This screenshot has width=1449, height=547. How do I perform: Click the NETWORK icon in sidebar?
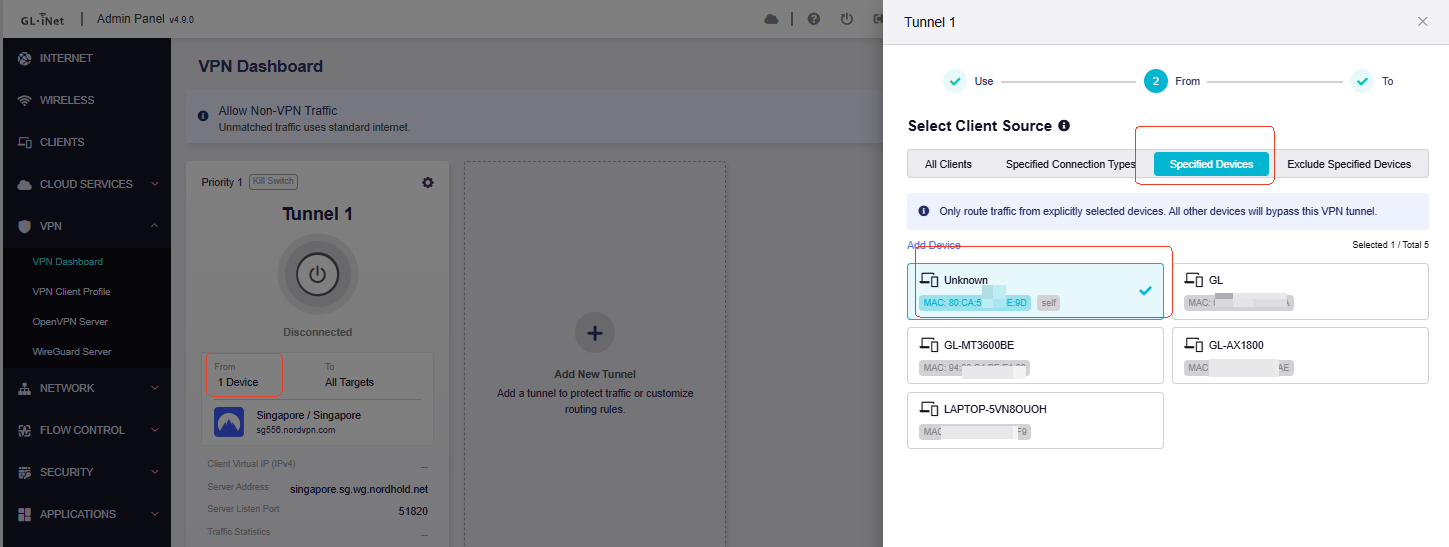tap(25, 388)
